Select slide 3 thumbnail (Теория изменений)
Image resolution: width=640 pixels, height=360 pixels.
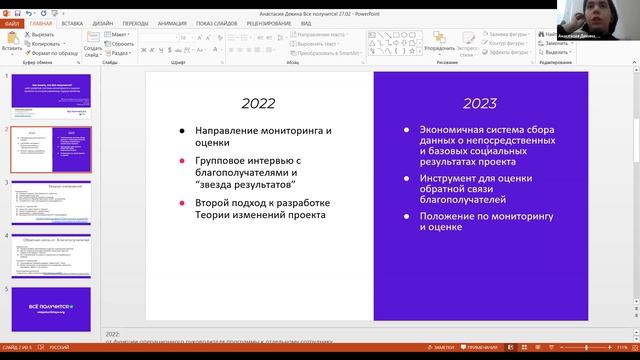point(51,203)
